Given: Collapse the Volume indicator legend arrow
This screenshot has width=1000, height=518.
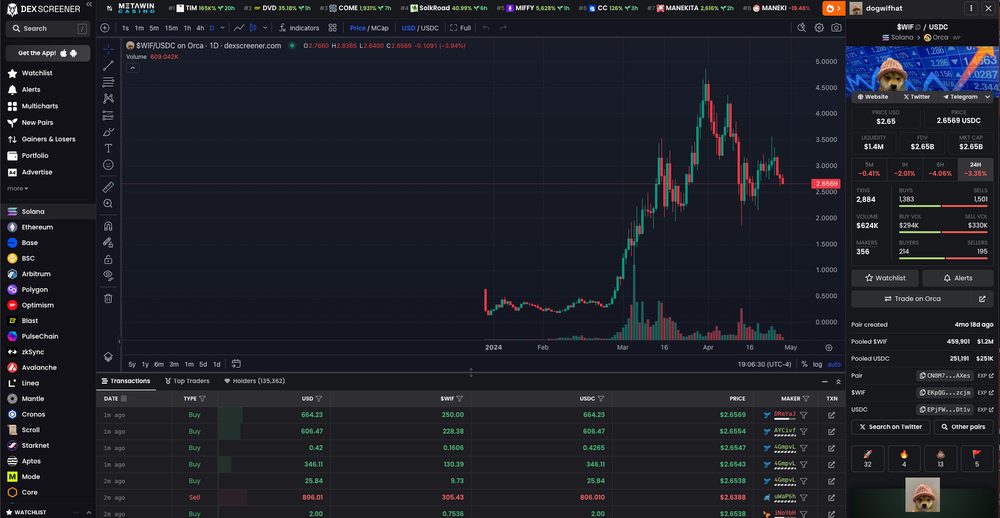Looking at the screenshot, I should pyautogui.click(x=133, y=68).
